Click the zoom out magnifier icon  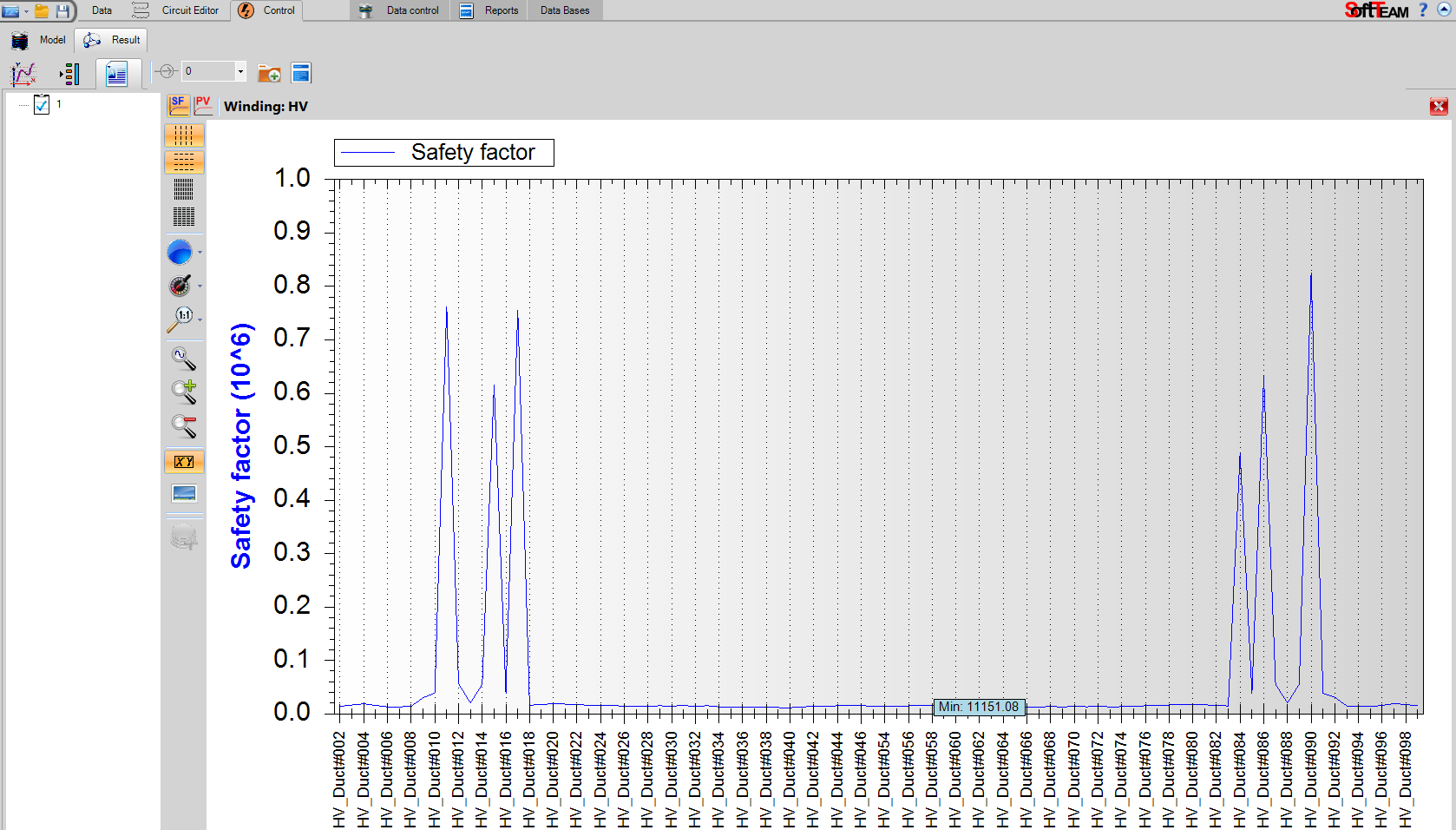pos(184,425)
